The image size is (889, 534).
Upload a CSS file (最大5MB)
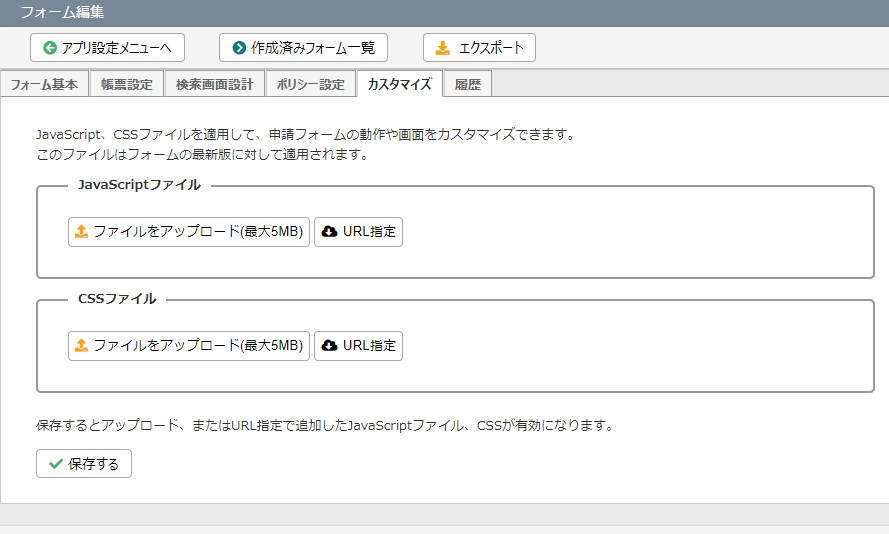coord(189,346)
